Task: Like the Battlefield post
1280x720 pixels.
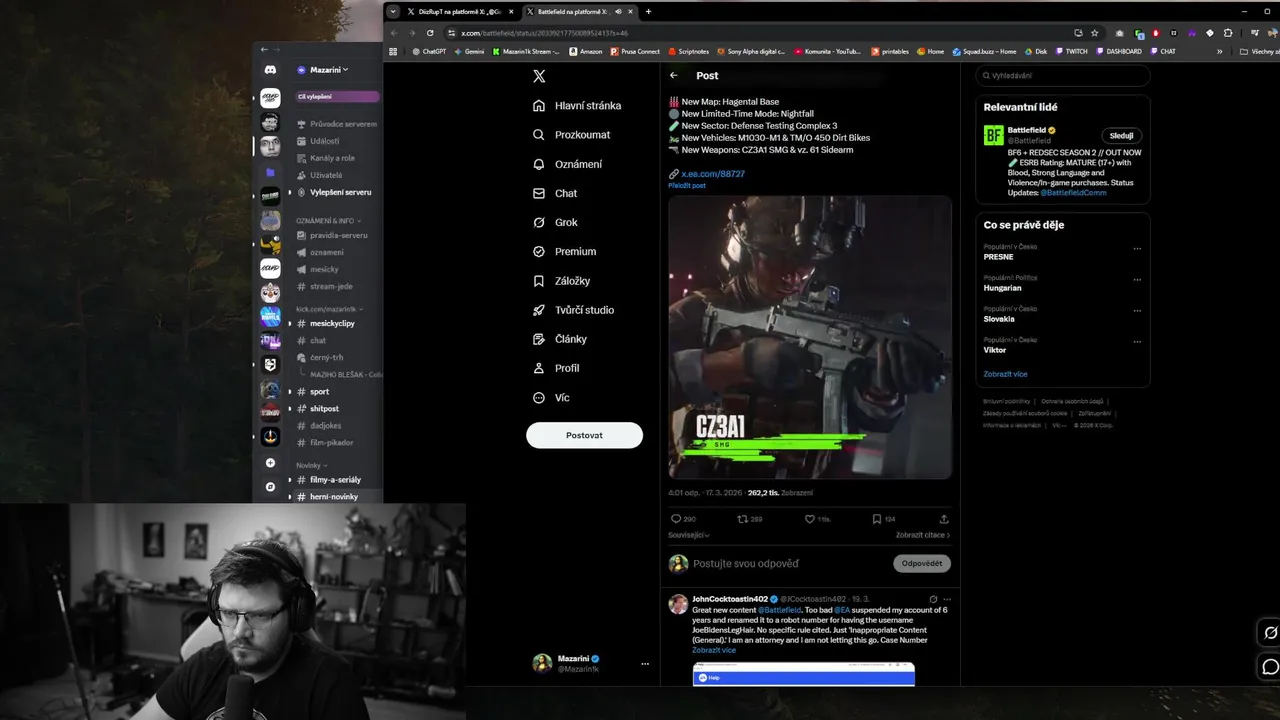Action: 817,519
